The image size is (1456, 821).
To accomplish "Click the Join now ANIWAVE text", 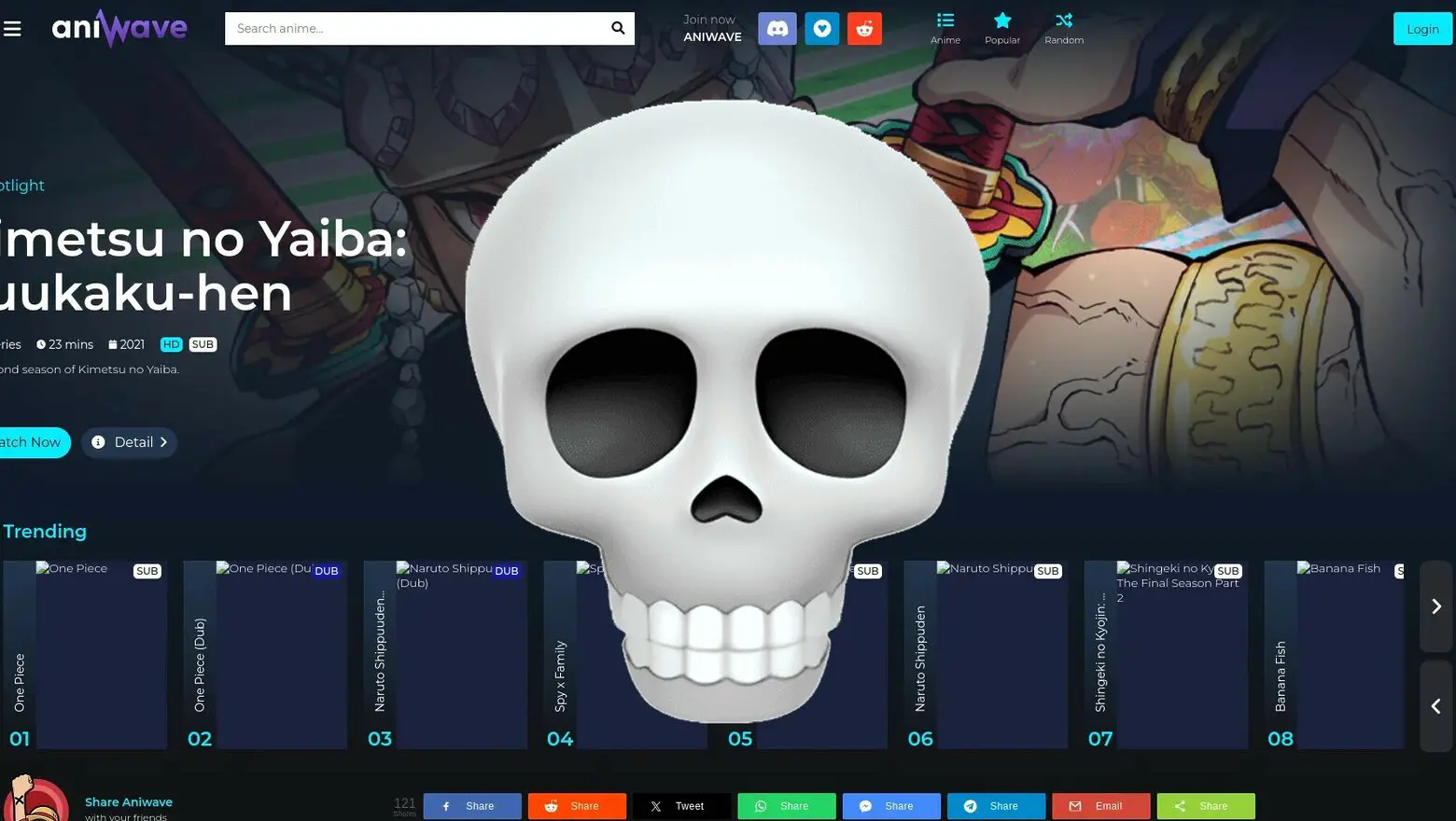I will click(x=712, y=28).
